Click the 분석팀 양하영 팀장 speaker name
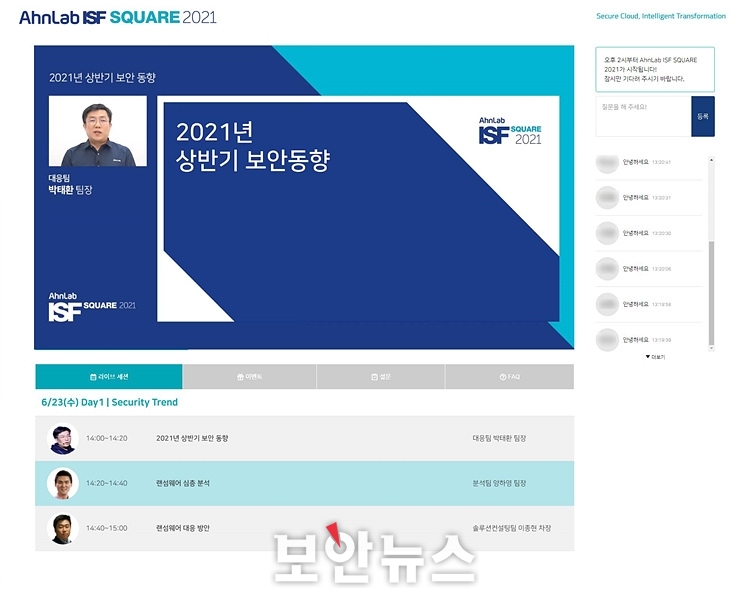The height and width of the screenshot is (598, 750). (x=499, y=483)
